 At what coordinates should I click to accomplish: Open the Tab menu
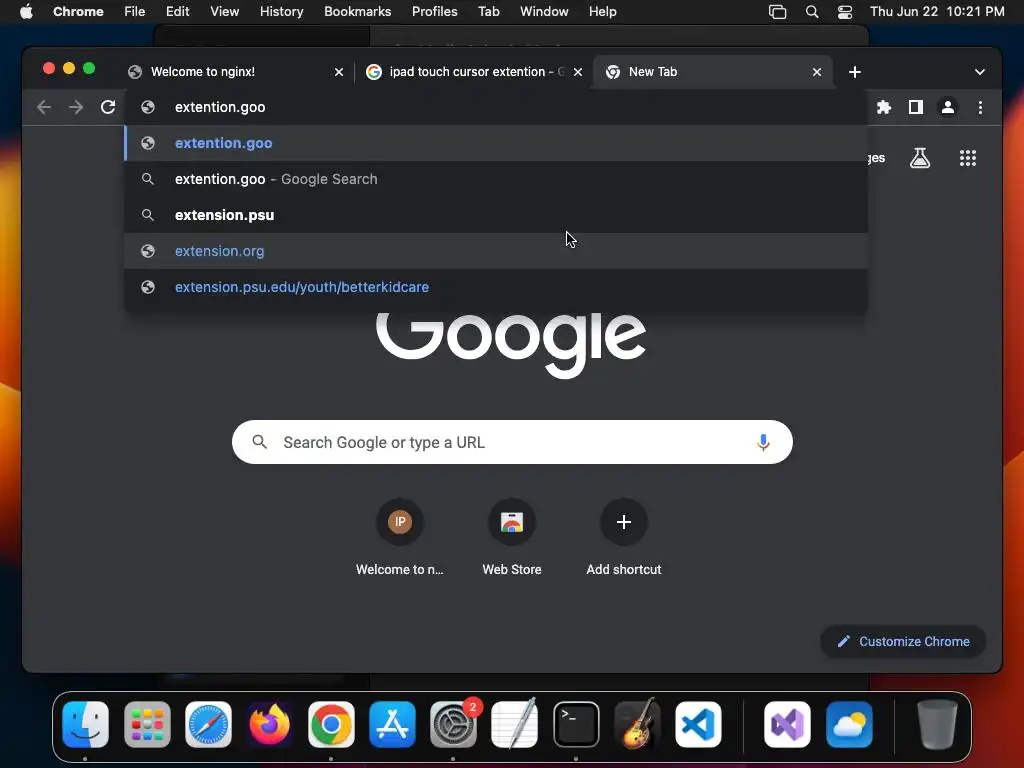coord(488,12)
